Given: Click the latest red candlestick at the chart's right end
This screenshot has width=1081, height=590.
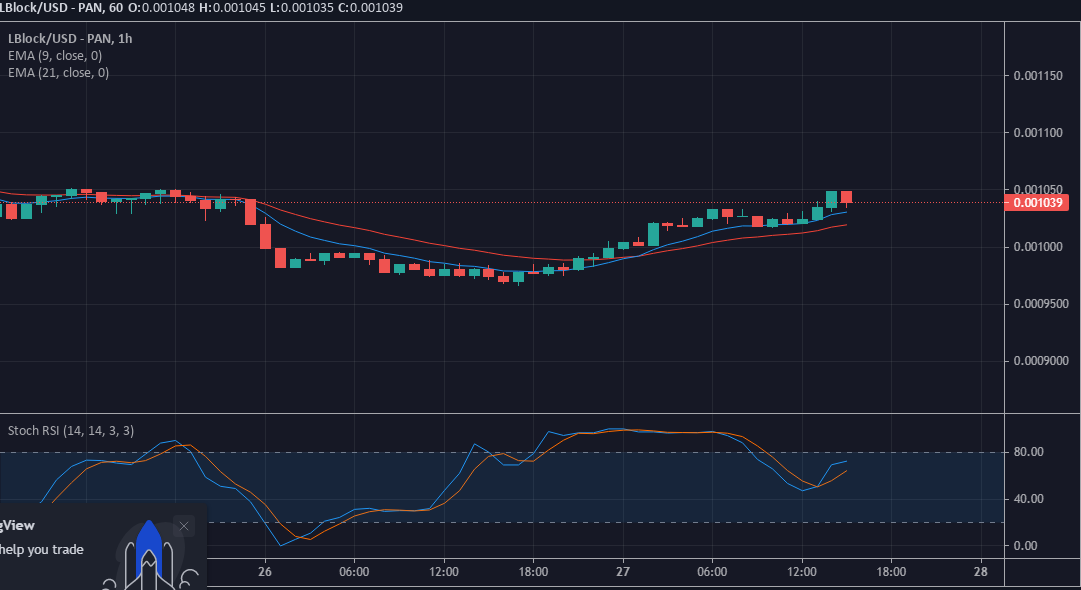Looking at the screenshot, I should (x=846, y=197).
